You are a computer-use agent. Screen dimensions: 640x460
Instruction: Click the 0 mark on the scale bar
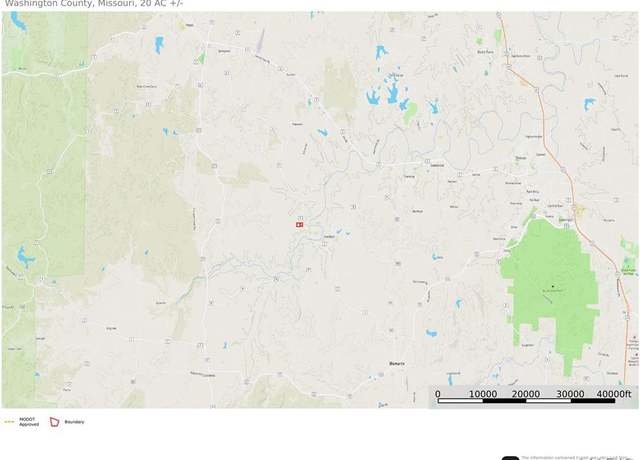pyautogui.click(x=438, y=394)
